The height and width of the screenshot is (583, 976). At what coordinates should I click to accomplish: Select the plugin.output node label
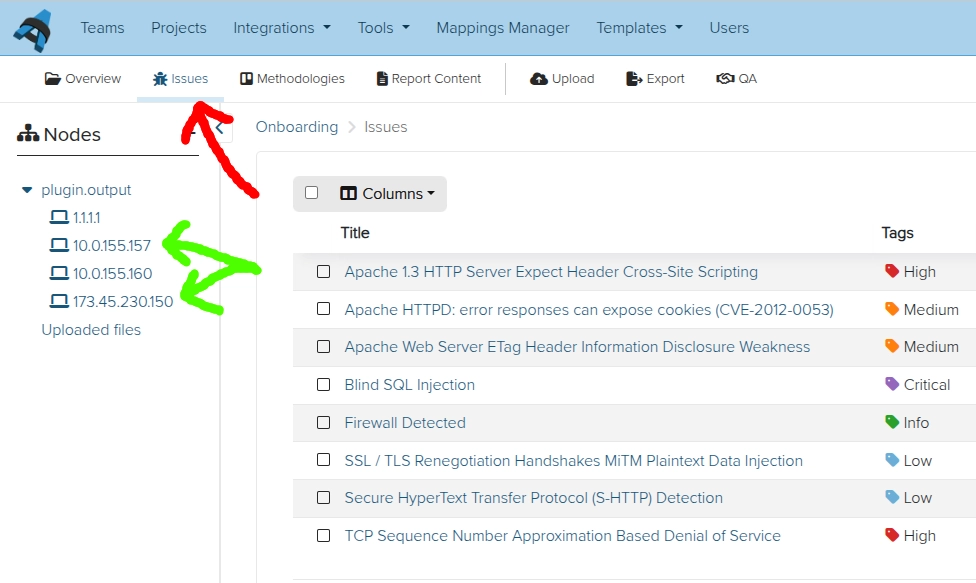(x=86, y=190)
